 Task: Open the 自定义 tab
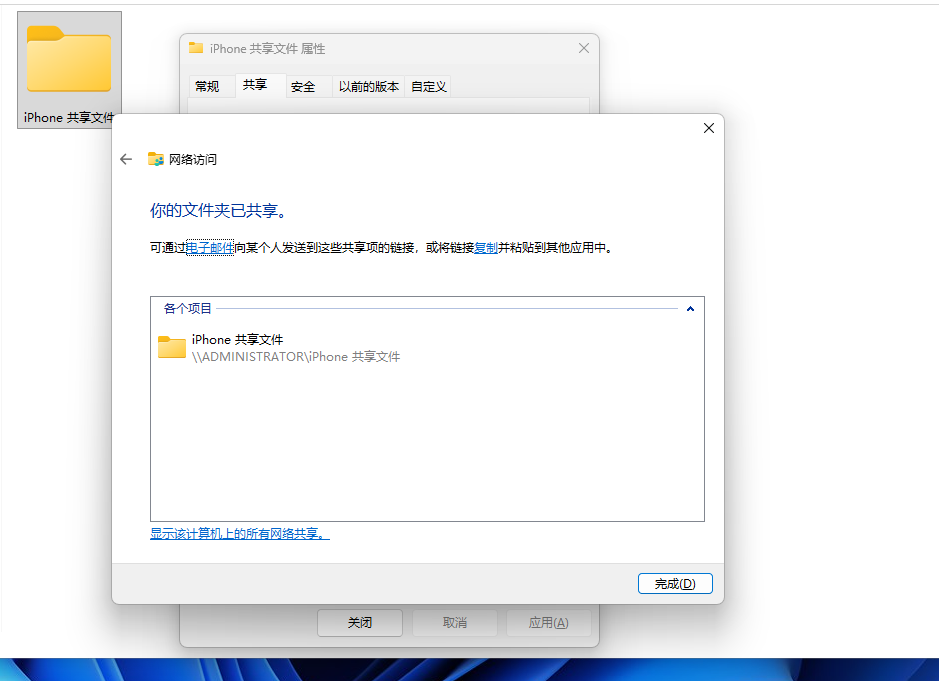click(429, 86)
